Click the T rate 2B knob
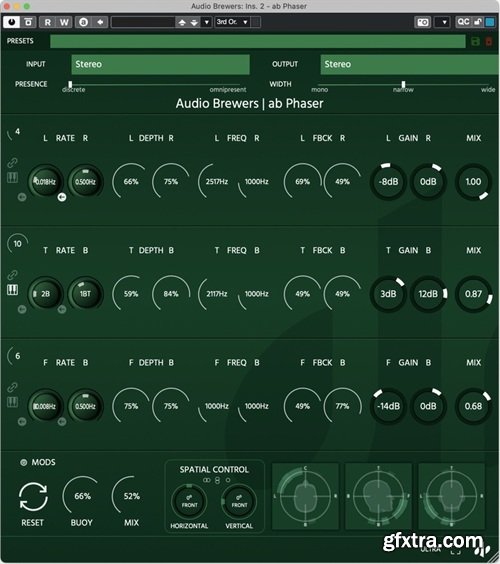Viewport: 500px width, 564px height. tap(46, 294)
